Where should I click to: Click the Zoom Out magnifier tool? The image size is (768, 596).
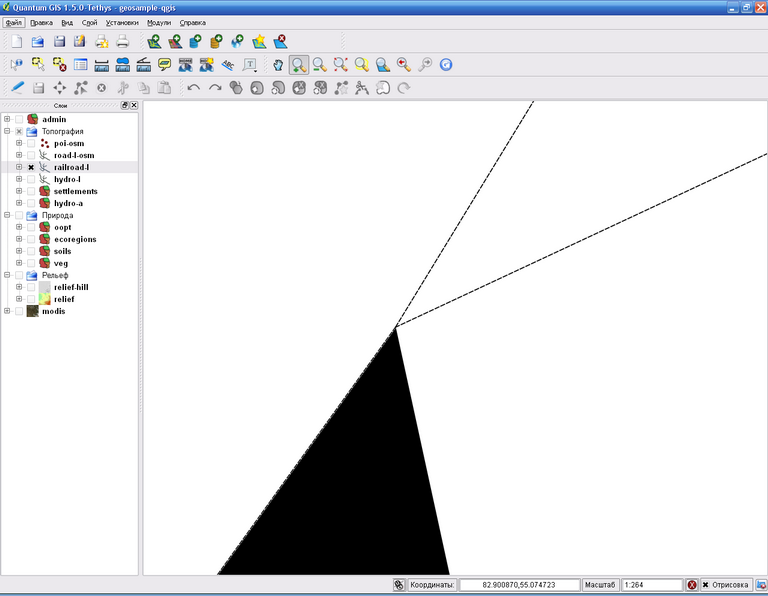tap(319, 65)
